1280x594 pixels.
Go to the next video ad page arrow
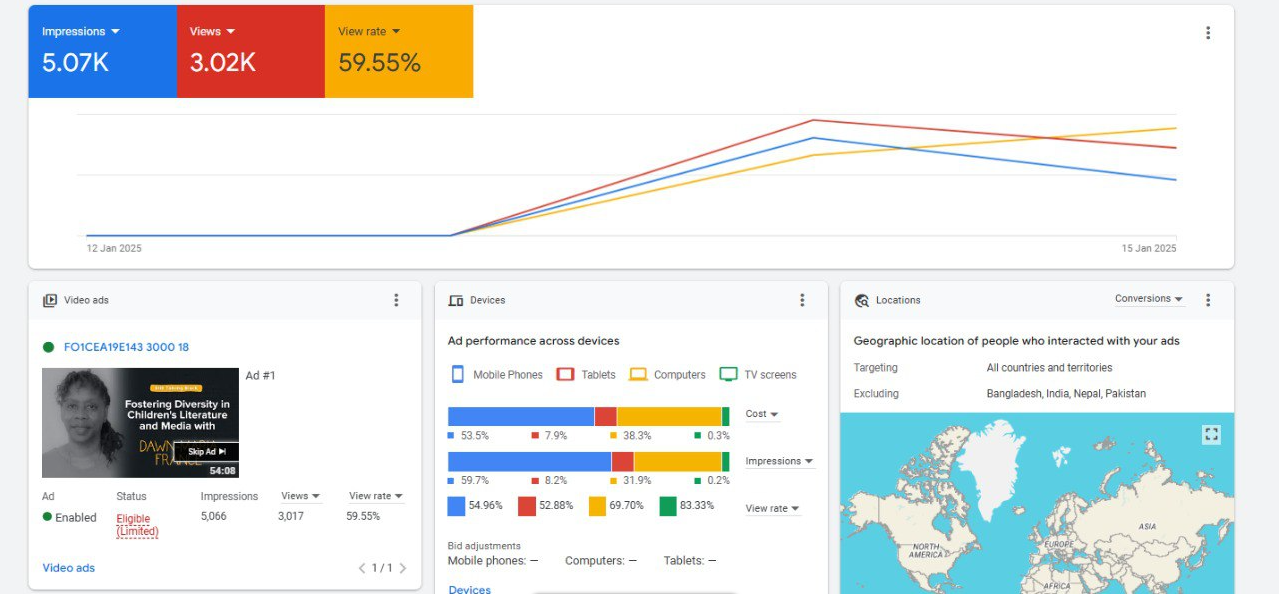[403, 568]
